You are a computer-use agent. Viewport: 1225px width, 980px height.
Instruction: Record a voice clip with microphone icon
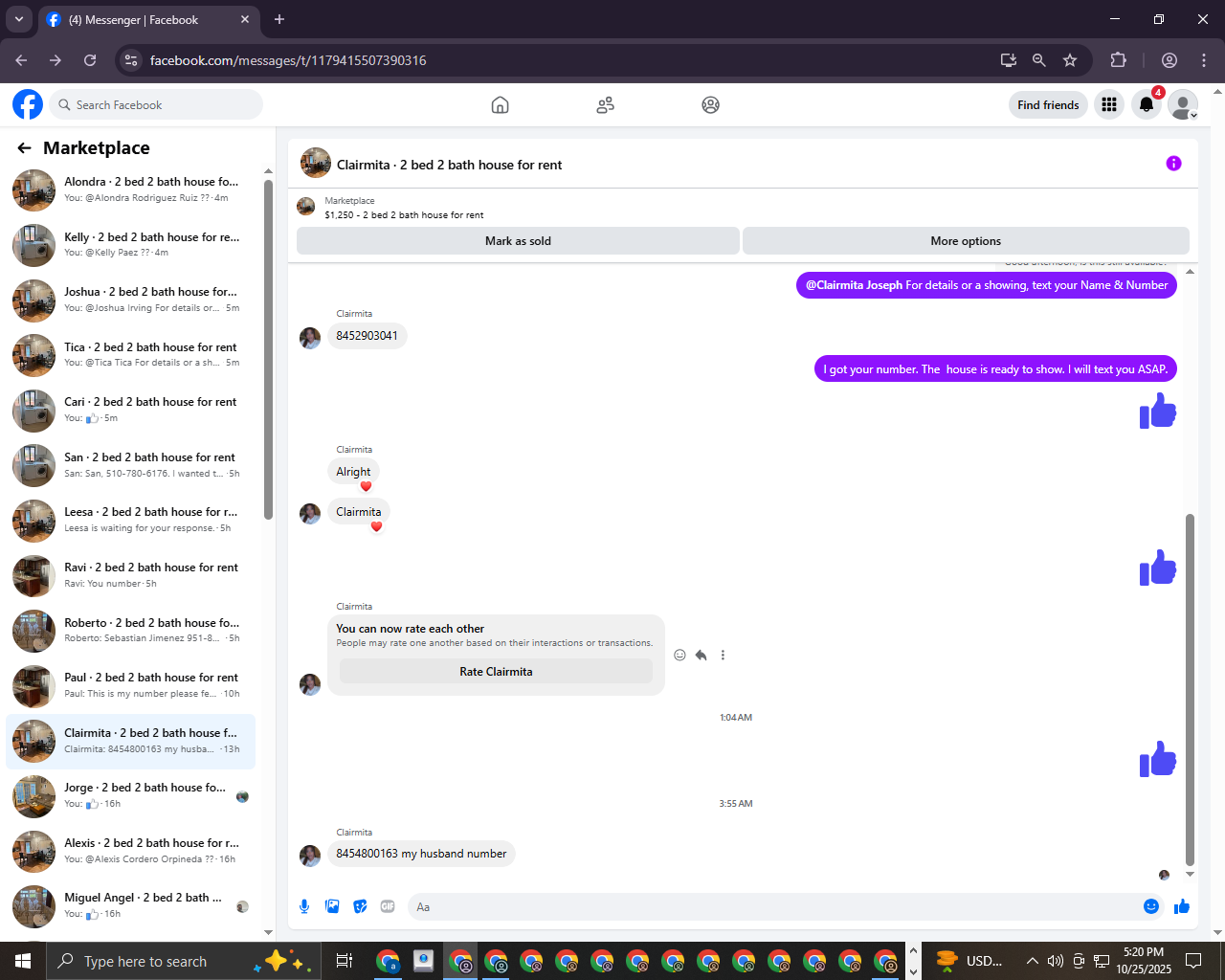[304, 906]
